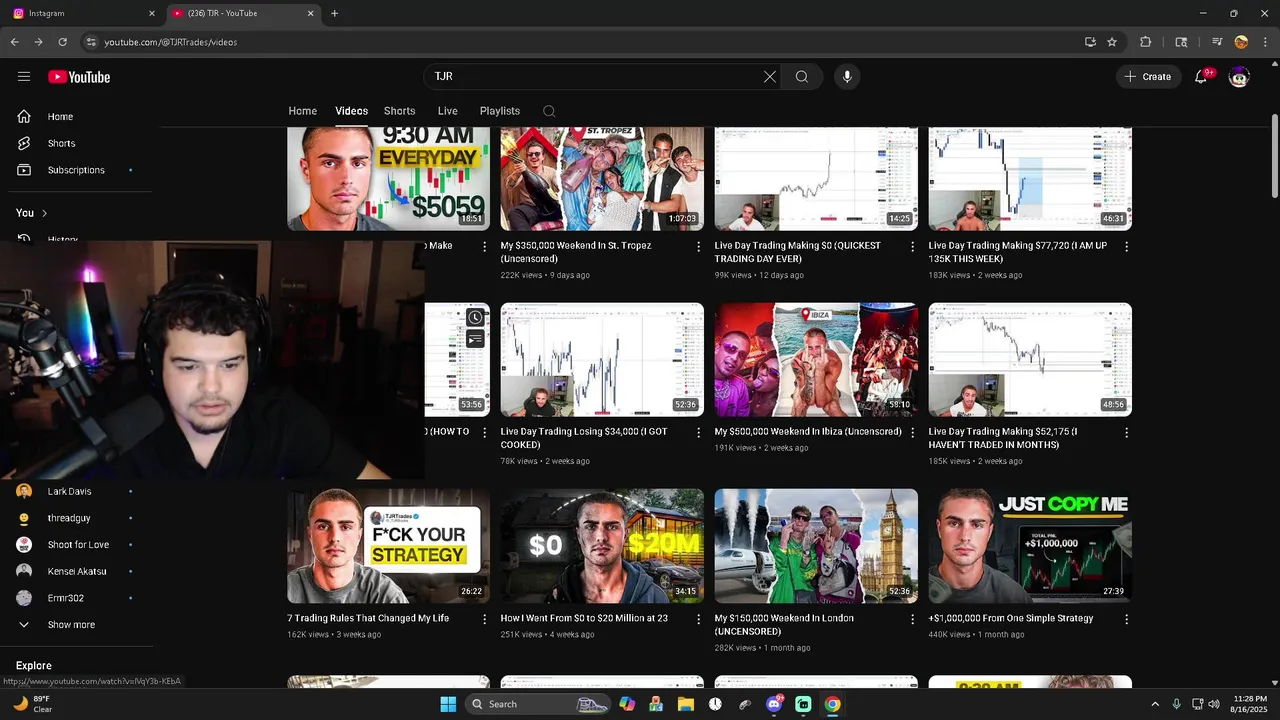Start voice search with microphone icon
The width and height of the screenshot is (1280, 720).
coord(847,77)
